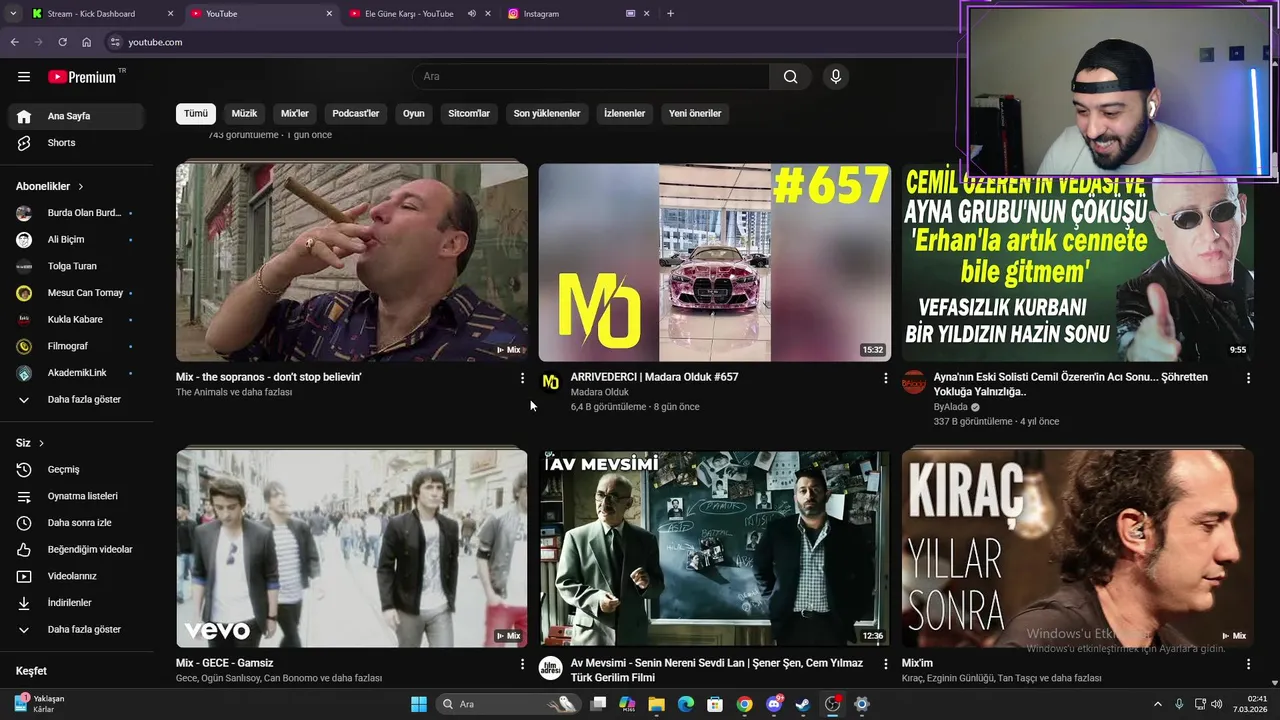The width and height of the screenshot is (1280, 720).
Task: Open Mix - the sopranos video title
Action: pos(268,377)
